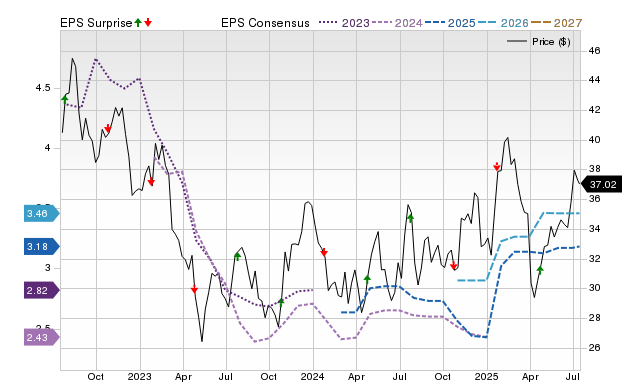Select the red surprise arrow after January 2023
The height and width of the screenshot is (382, 640).
151,182
